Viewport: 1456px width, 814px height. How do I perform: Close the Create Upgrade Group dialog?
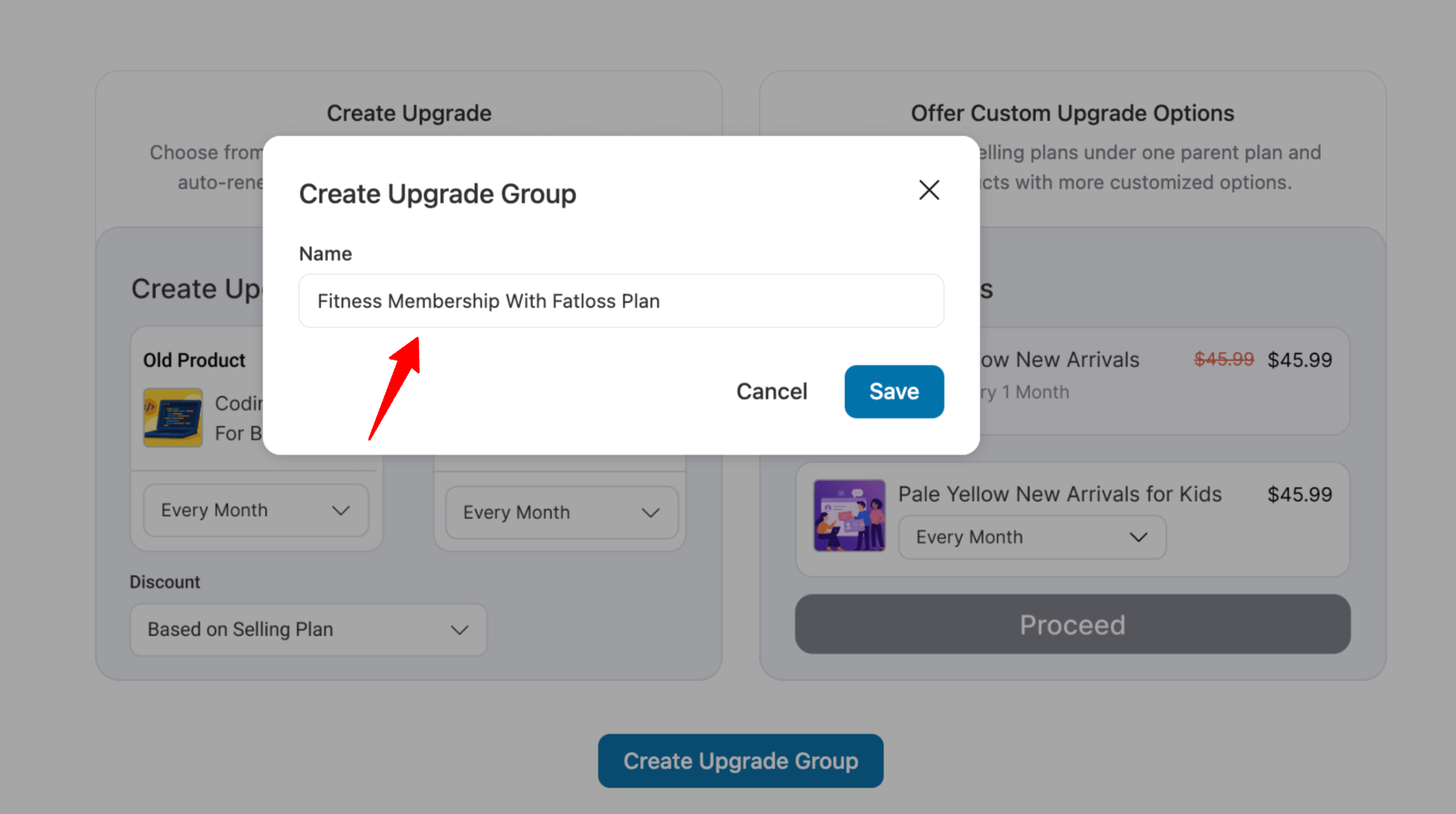[x=929, y=190]
